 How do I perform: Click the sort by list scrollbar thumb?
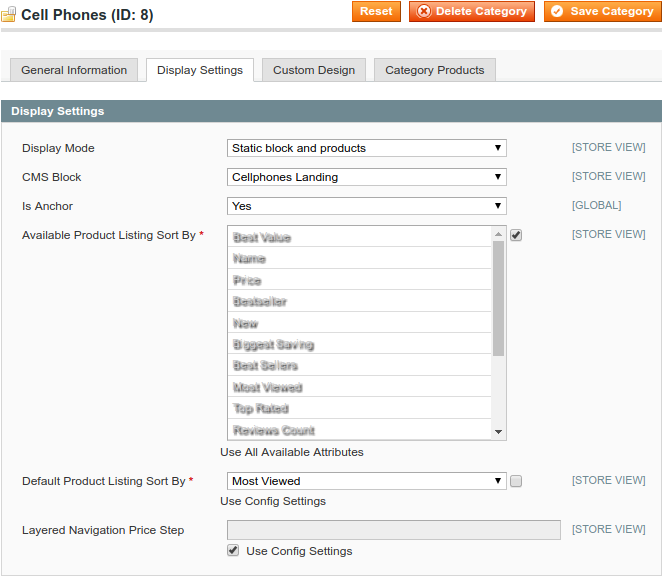[x=499, y=298]
